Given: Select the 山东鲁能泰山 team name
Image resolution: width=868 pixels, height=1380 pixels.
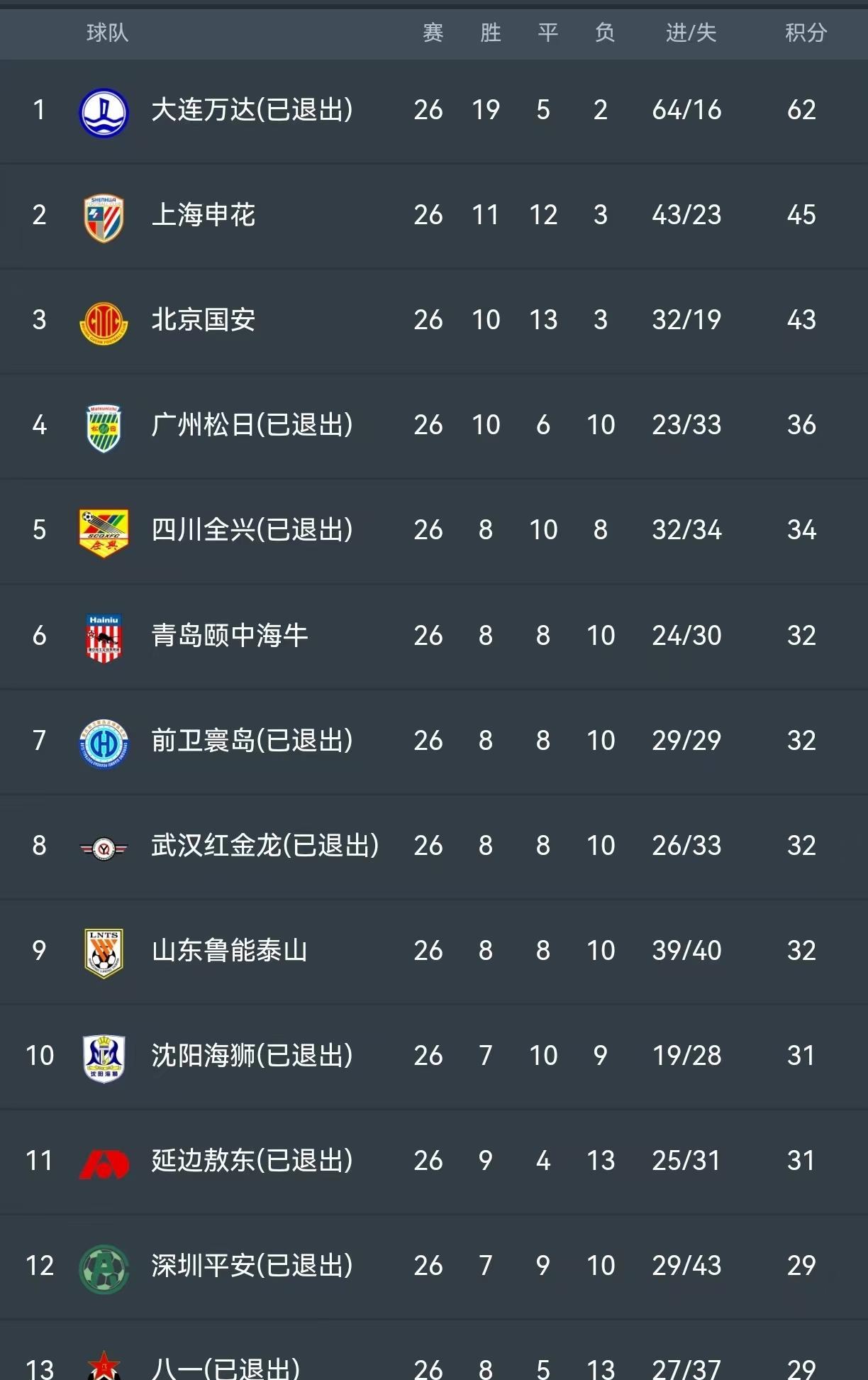Looking at the screenshot, I should (229, 951).
